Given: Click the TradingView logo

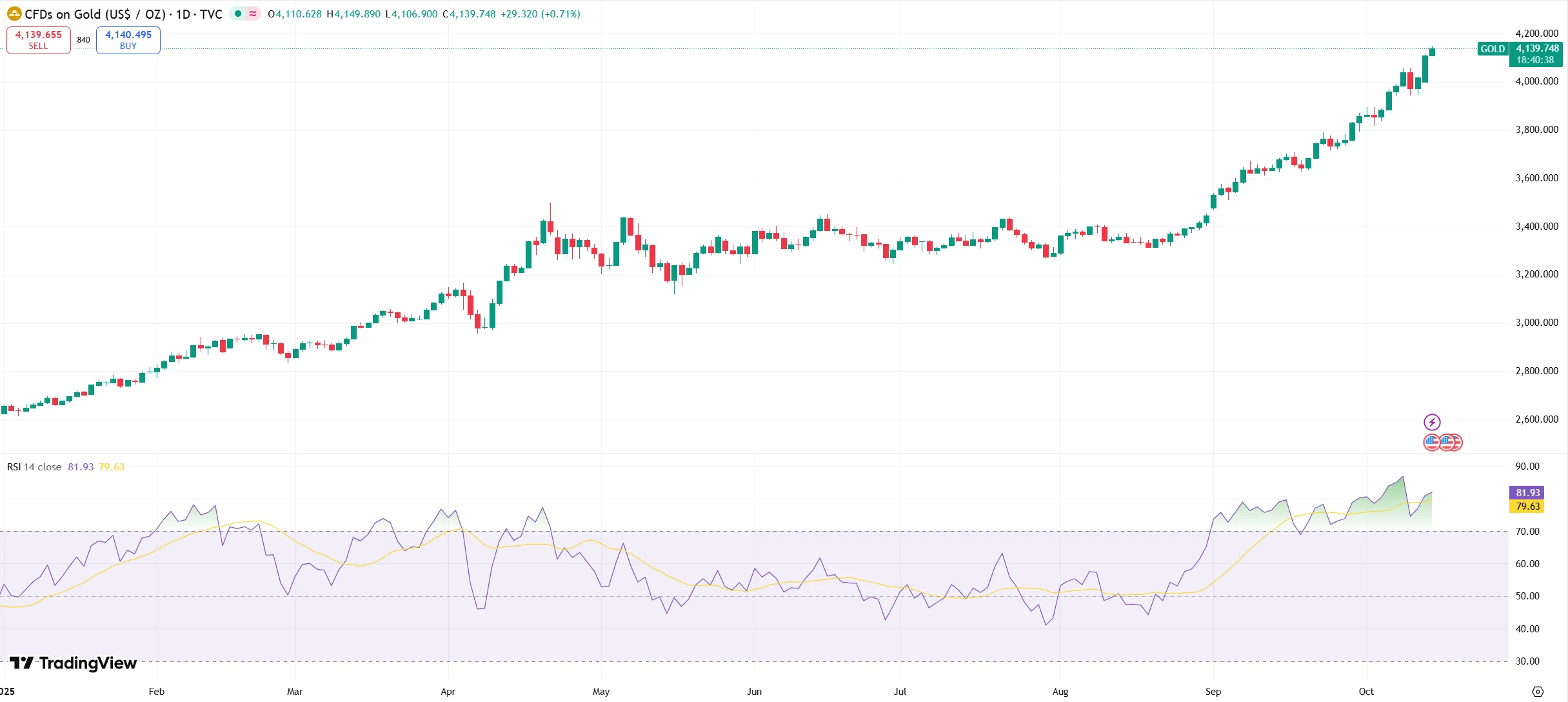Looking at the screenshot, I should [x=73, y=663].
